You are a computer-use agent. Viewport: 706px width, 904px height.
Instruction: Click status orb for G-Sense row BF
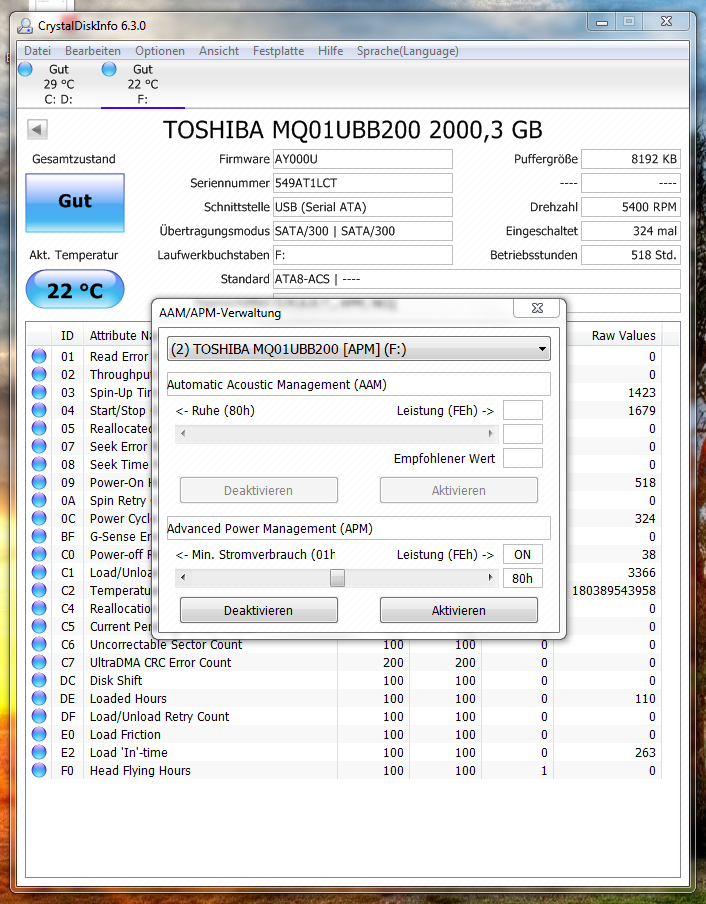pyautogui.click(x=39, y=536)
